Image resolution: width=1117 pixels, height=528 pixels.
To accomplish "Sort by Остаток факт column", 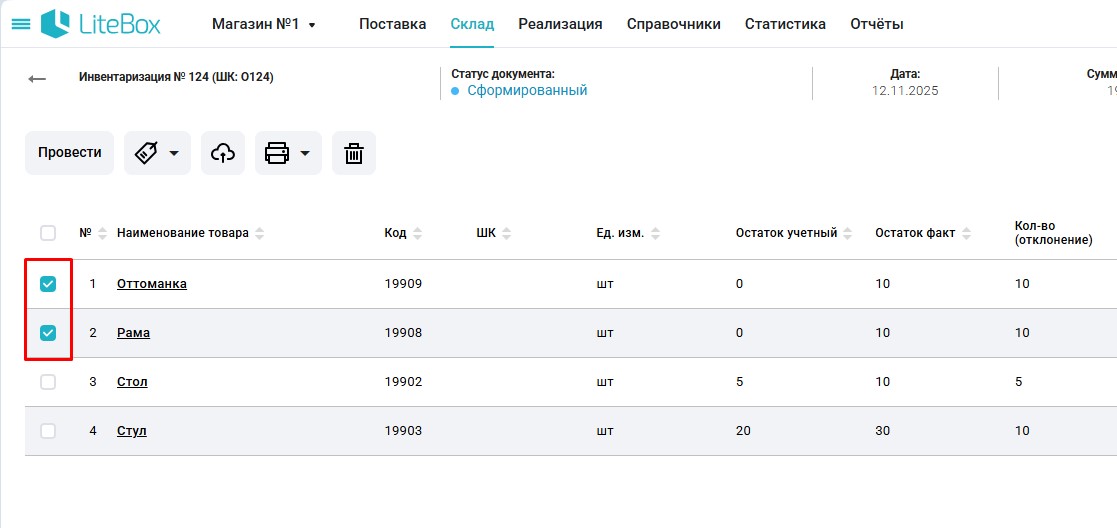I will (966, 233).
